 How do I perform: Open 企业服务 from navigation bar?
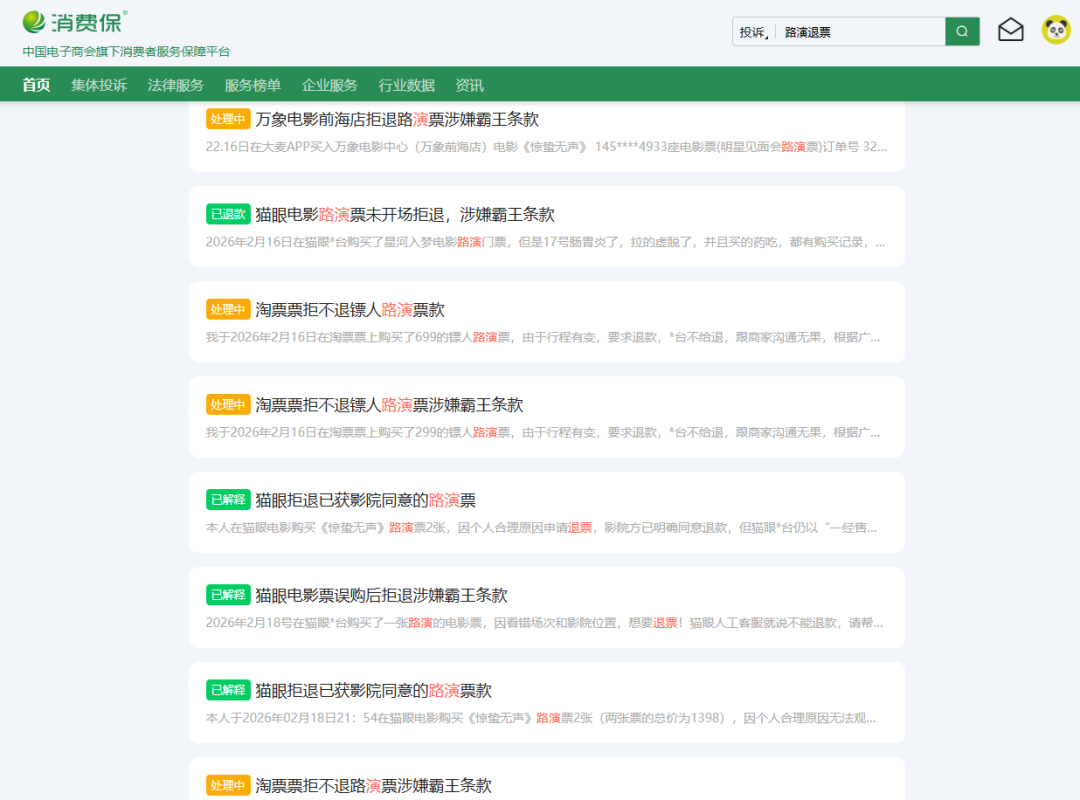[330, 85]
